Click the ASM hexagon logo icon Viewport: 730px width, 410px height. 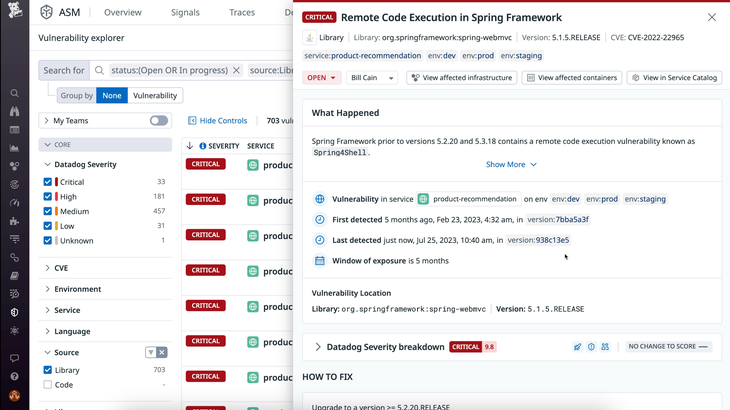pyautogui.click(x=47, y=12)
